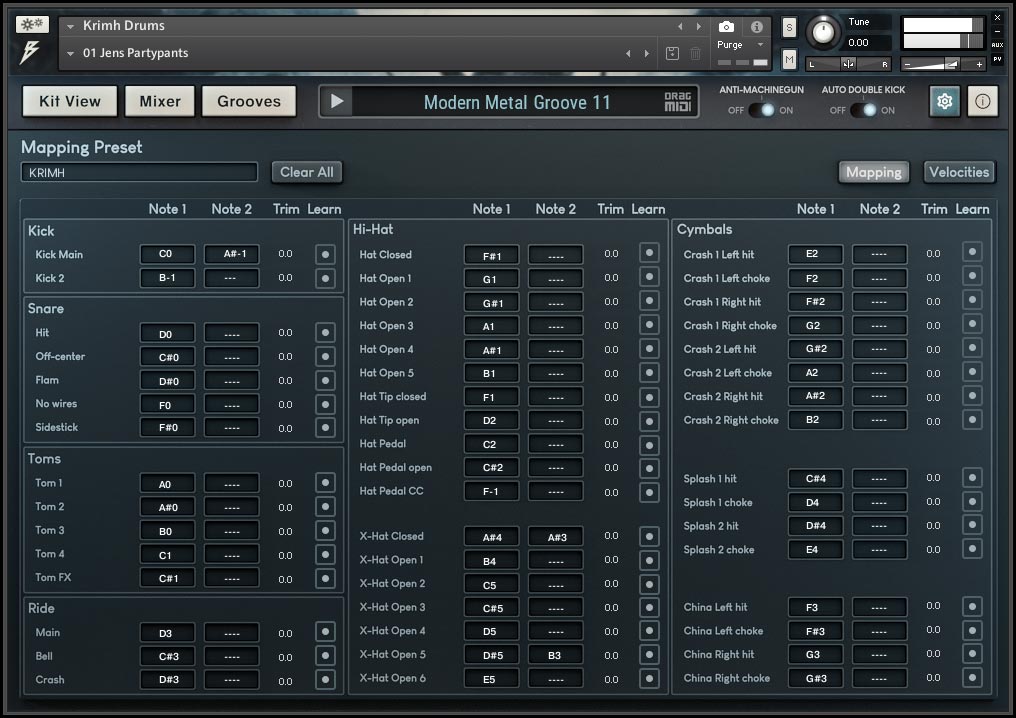Click the Kick Main Note 2 field A#-1
The height and width of the screenshot is (718, 1016).
click(x=231, y=254)
